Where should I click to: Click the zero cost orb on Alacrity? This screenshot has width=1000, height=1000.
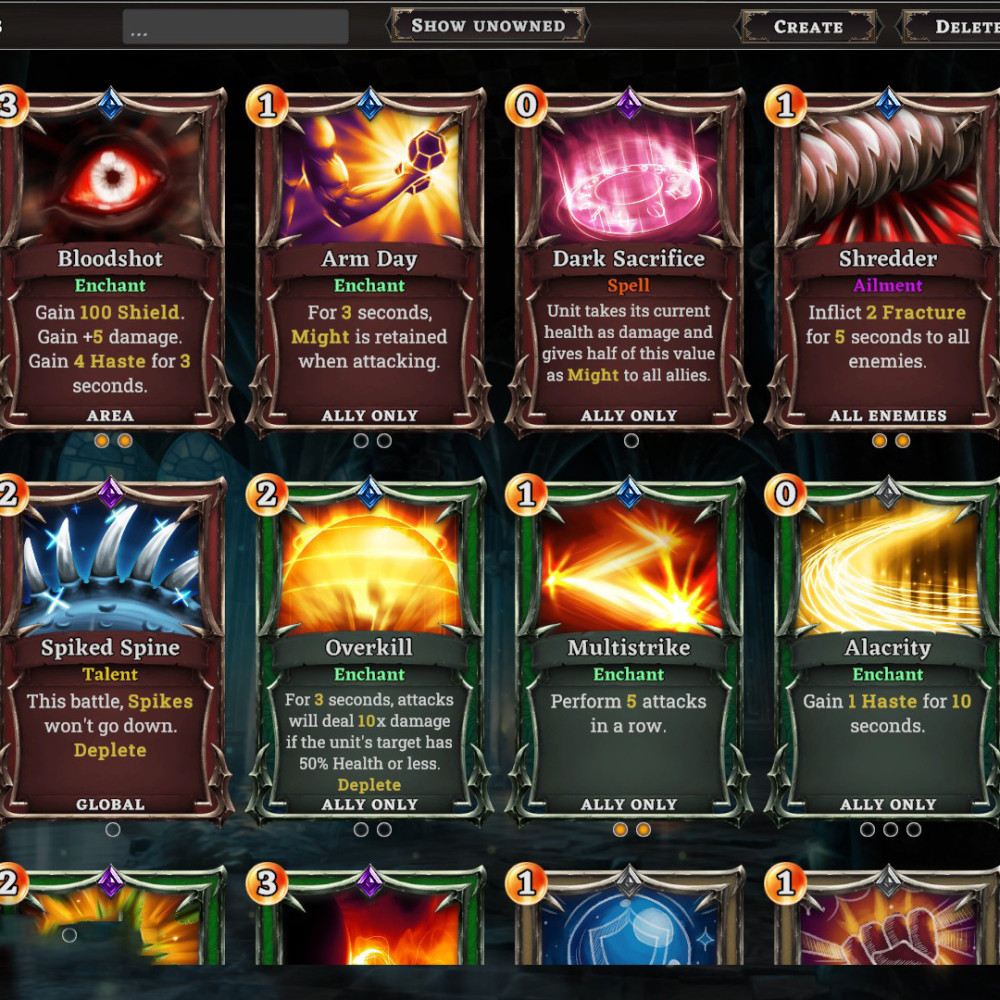785,495
